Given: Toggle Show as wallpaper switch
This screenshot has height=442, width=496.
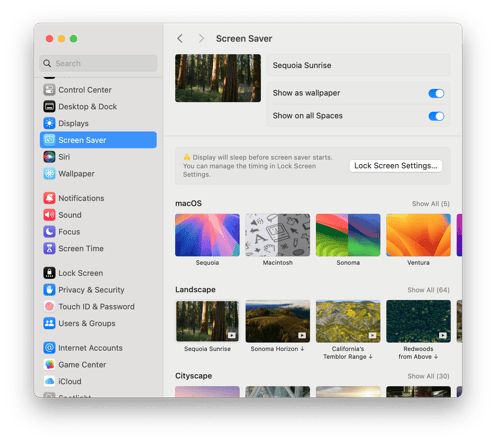Looking at the screenshot, I should pyautogui.click(x=436, y=93).
